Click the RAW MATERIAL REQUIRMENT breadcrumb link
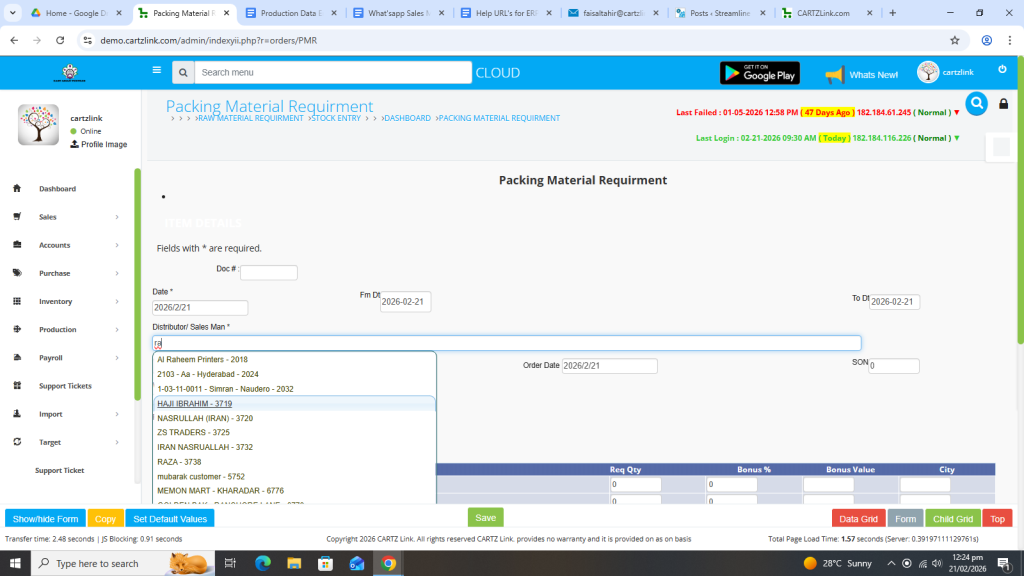 click(x=250, y=118)
